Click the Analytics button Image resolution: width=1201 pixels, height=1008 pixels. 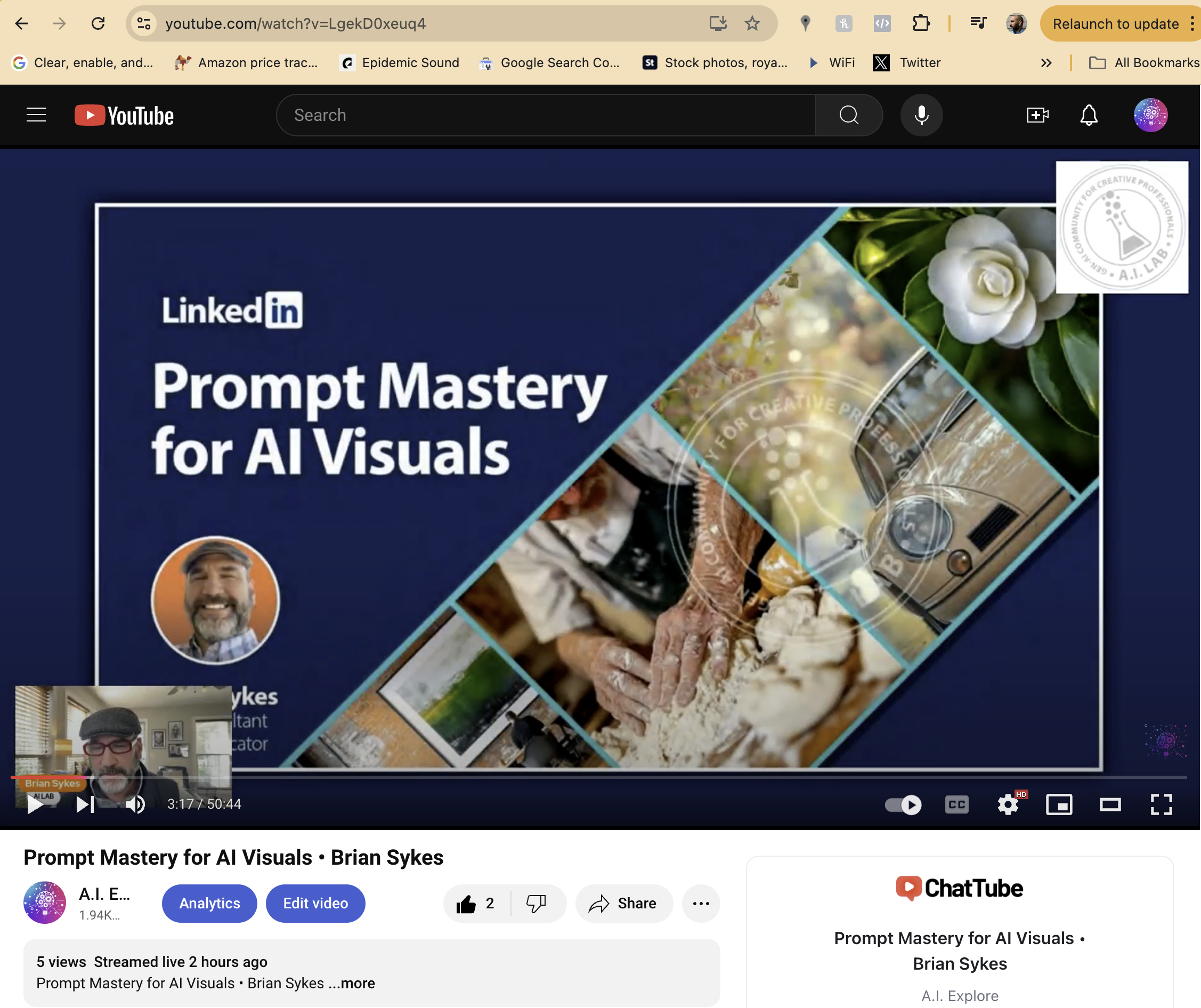coord(209,904)
